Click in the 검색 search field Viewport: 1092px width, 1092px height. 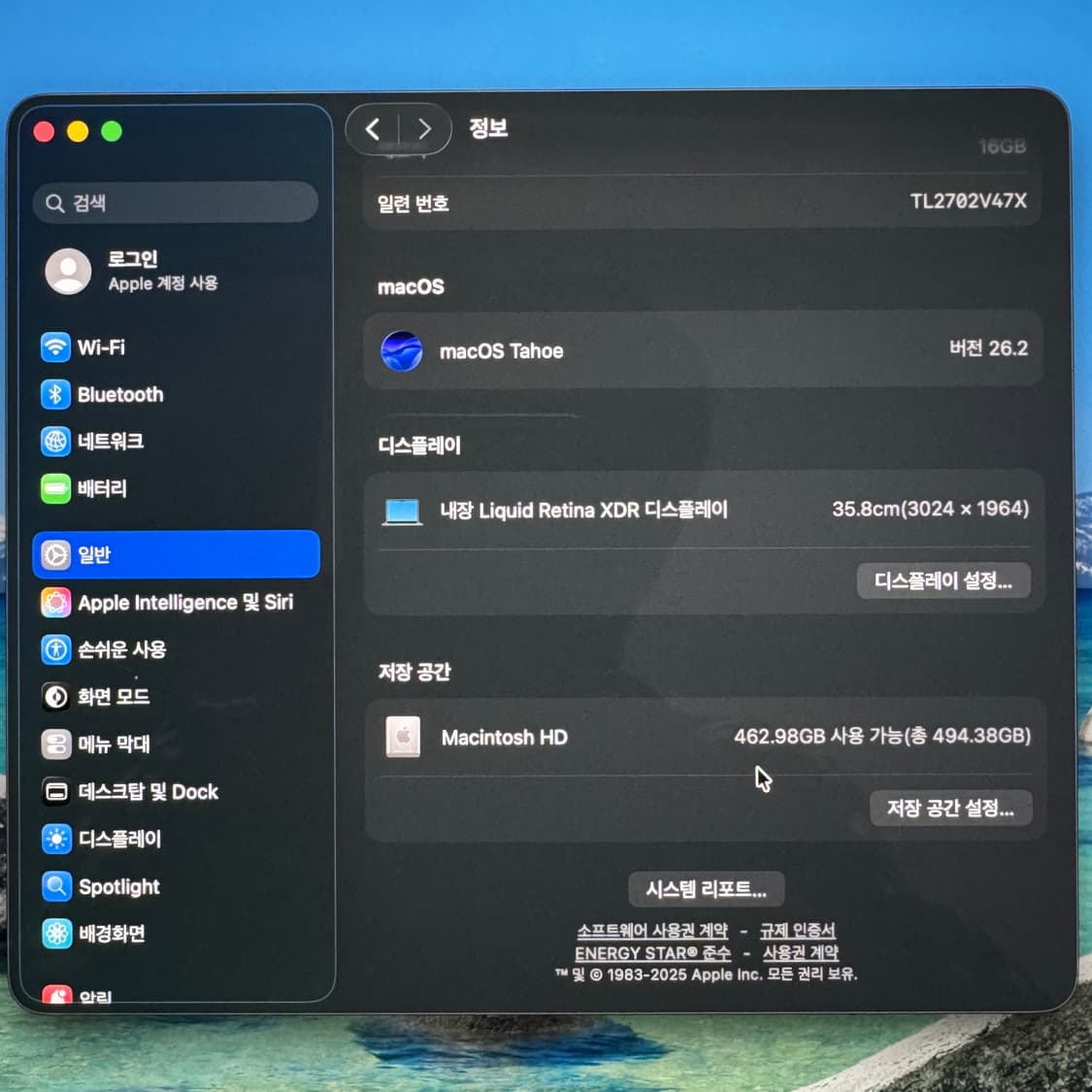tap(176, 203)
